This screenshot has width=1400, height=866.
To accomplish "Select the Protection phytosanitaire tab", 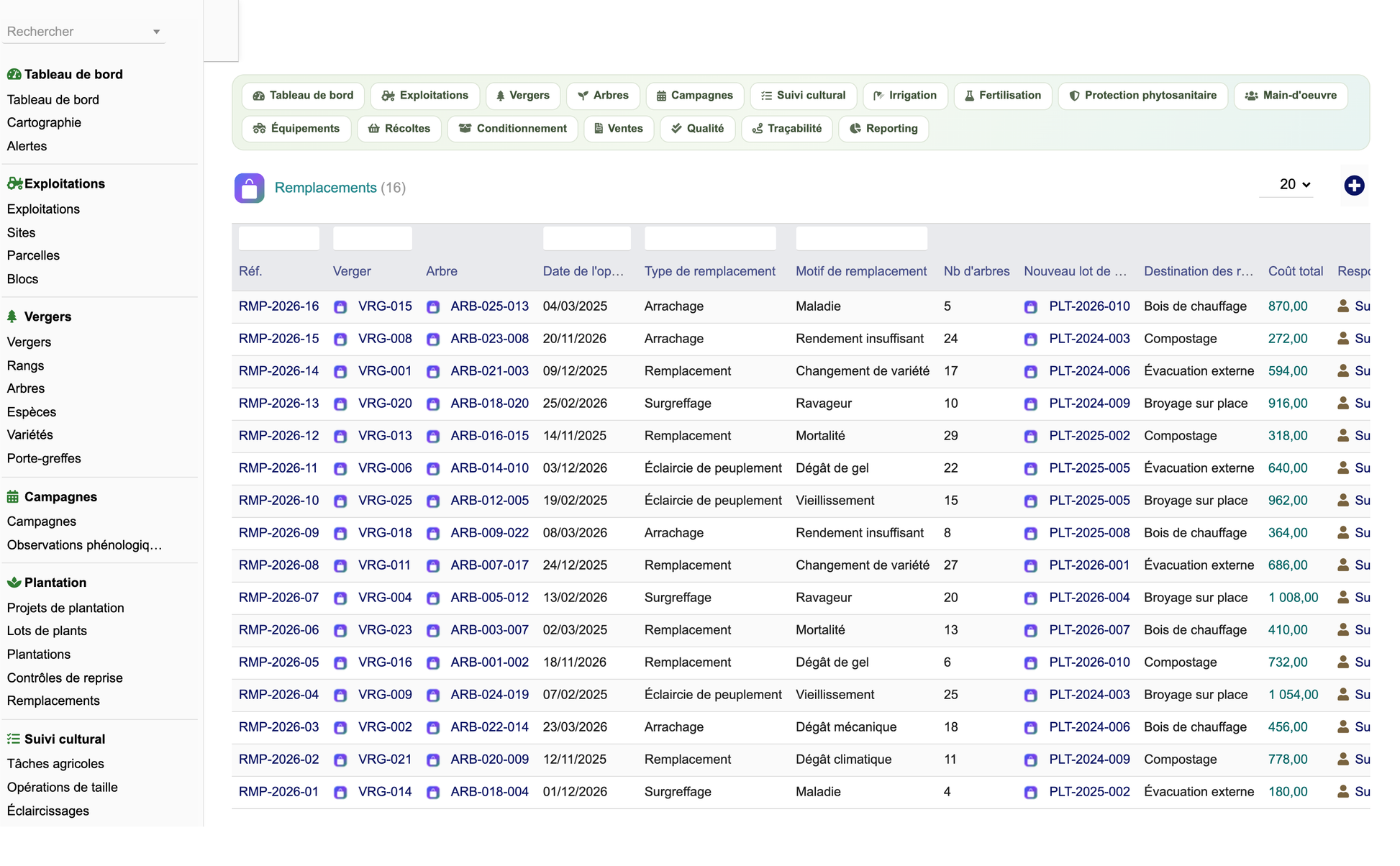I will tap(1142, 96).
